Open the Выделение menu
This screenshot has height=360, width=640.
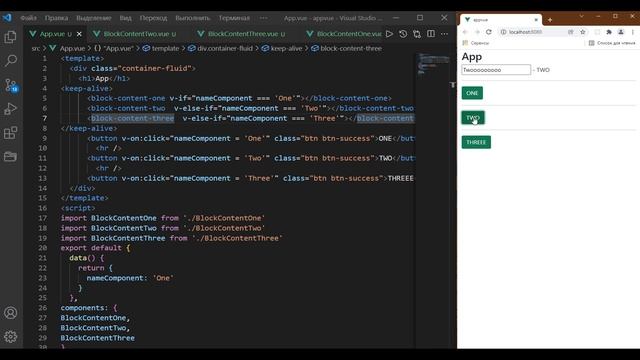pos(94,18)
